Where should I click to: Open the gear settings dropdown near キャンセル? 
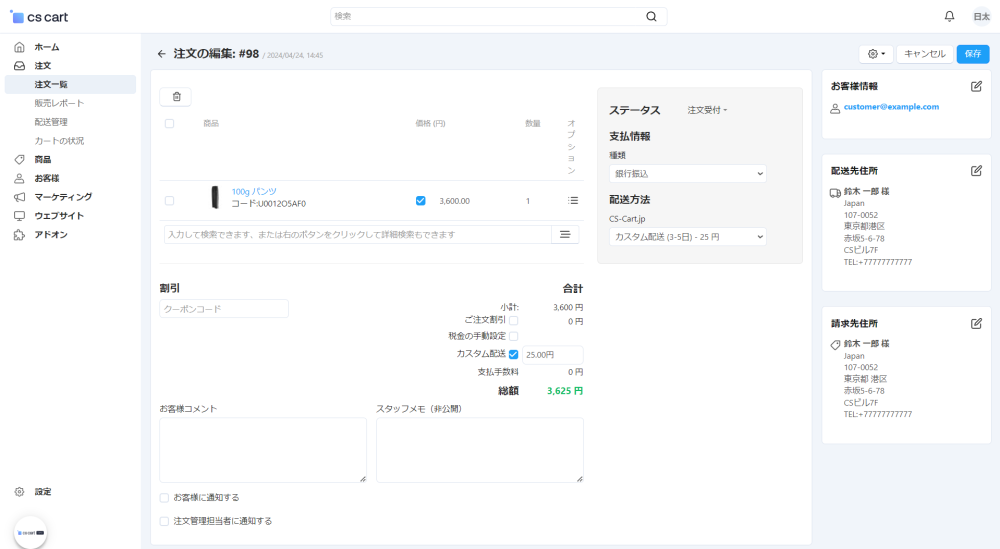point(876,54)
